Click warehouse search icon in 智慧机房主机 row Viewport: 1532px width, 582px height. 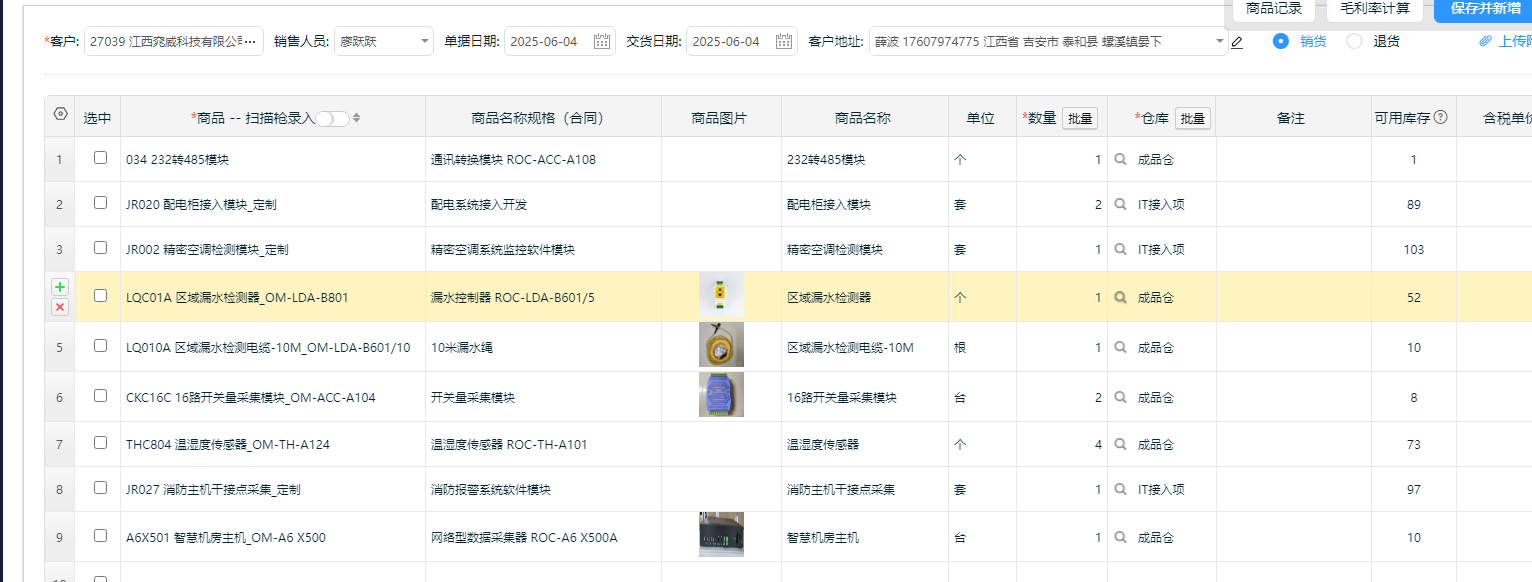[x=1121, y=537]
